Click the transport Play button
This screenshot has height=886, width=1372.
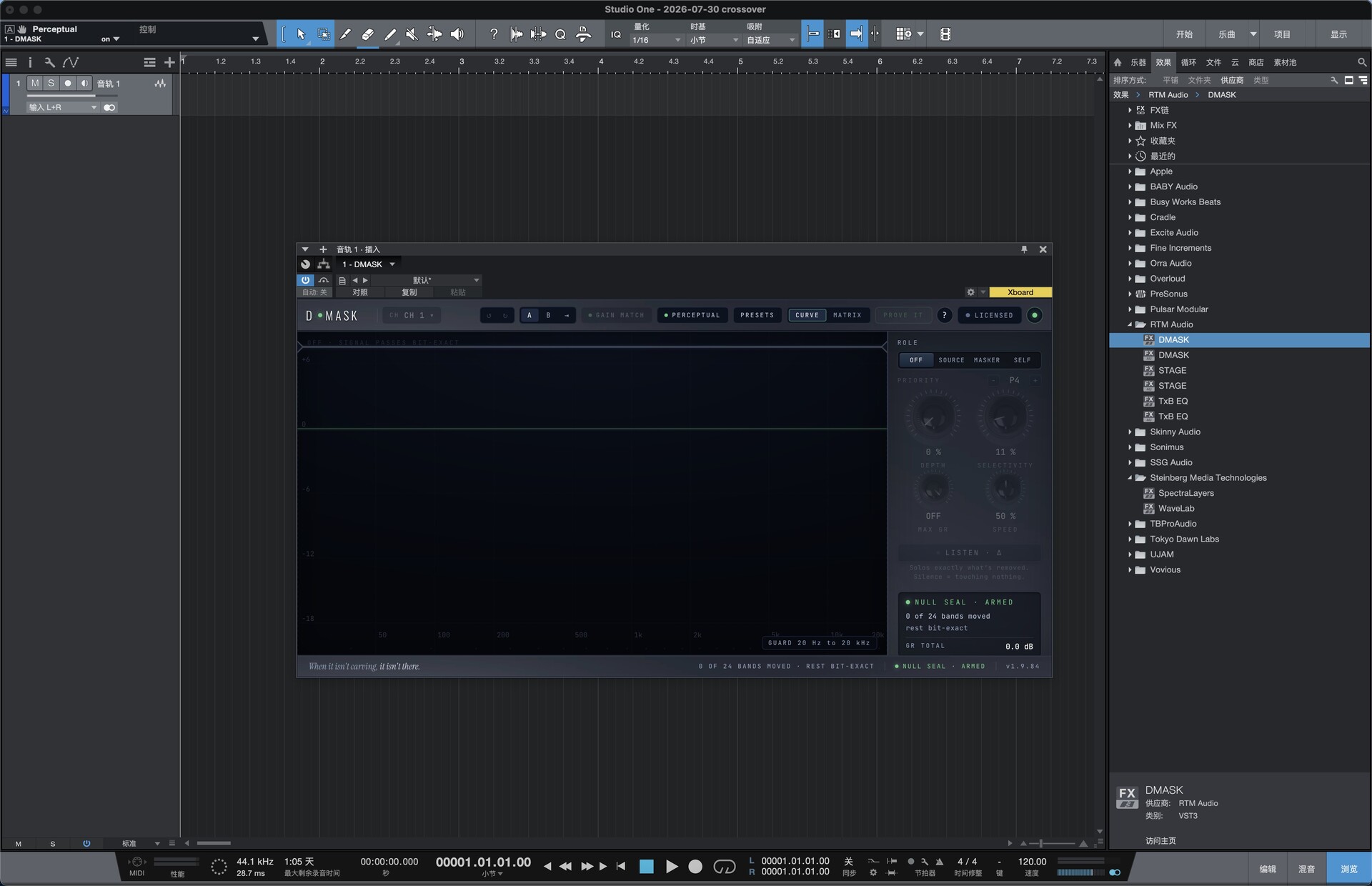(x=672, y=867)
